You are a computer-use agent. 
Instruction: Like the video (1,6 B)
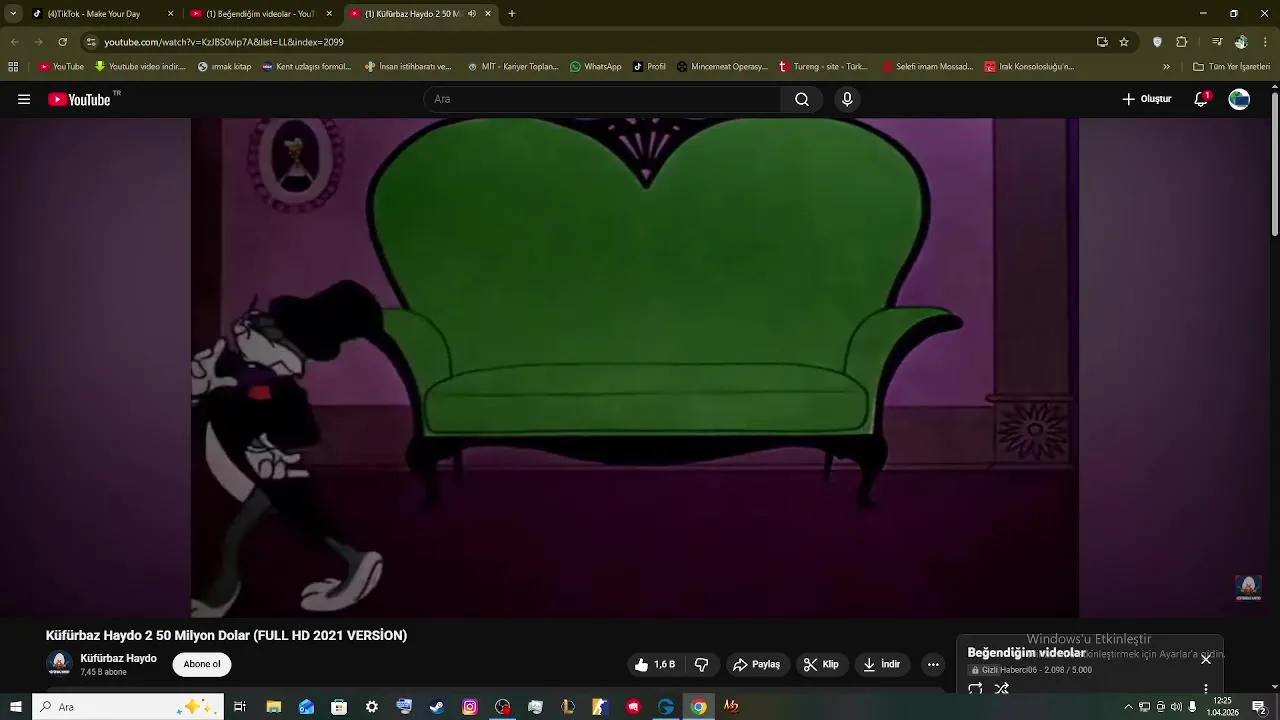(x=655, y=664)
